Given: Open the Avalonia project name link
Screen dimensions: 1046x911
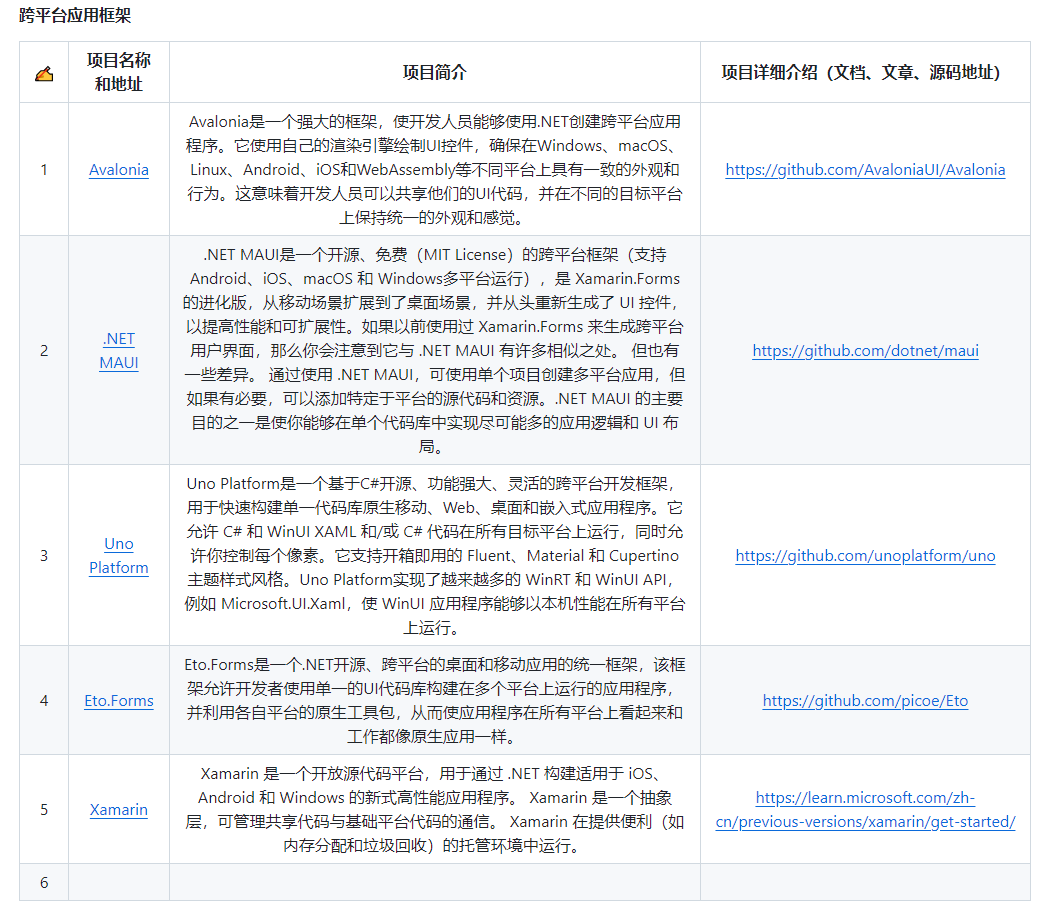Looking at the screenshot, I should 119,169.
